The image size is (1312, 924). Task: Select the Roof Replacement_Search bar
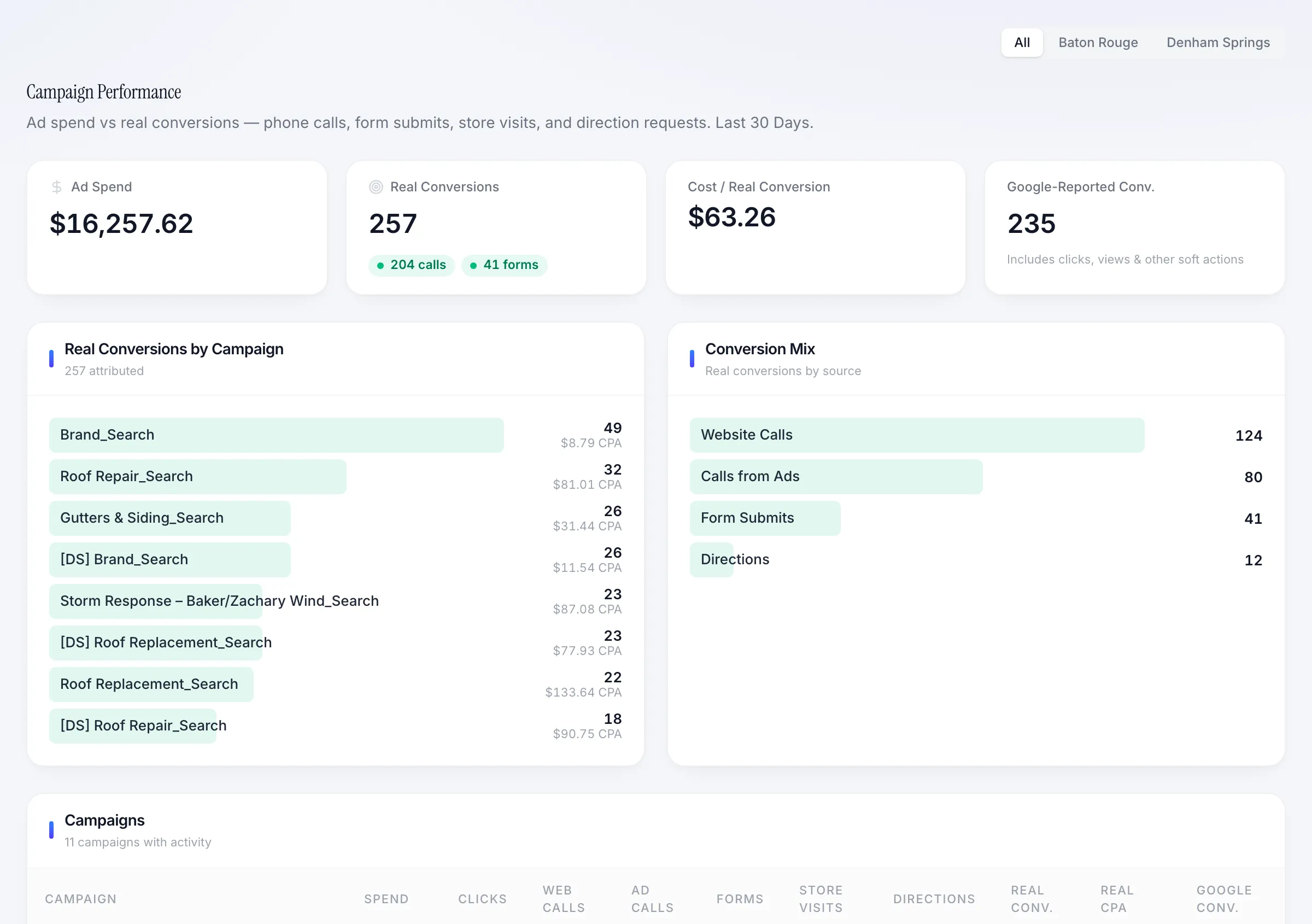[x=151, y=685]
